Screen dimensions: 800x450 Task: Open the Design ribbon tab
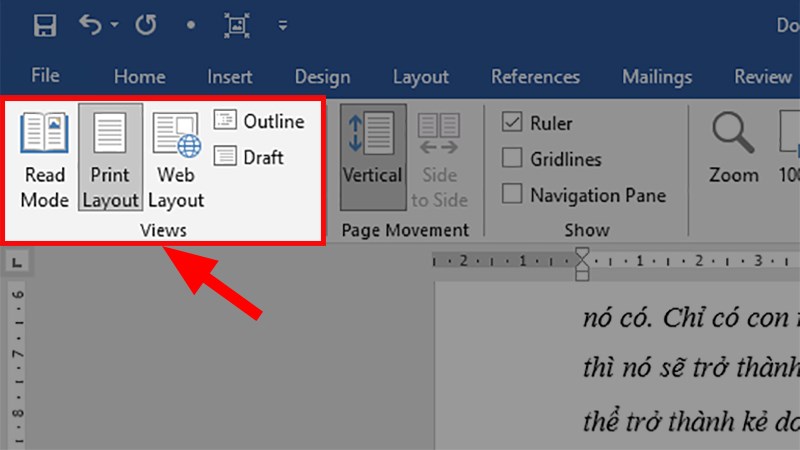[x=322, y=77]
